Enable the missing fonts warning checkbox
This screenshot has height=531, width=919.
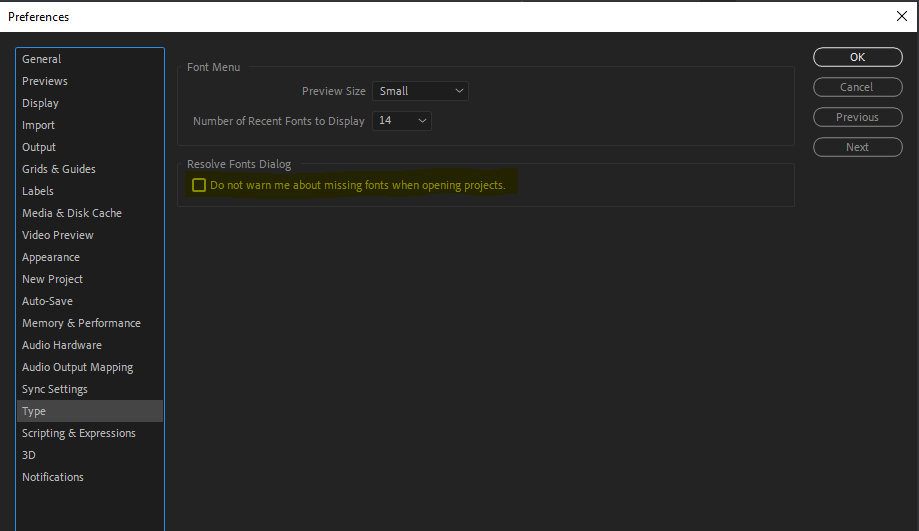click(x=199, y=185)
